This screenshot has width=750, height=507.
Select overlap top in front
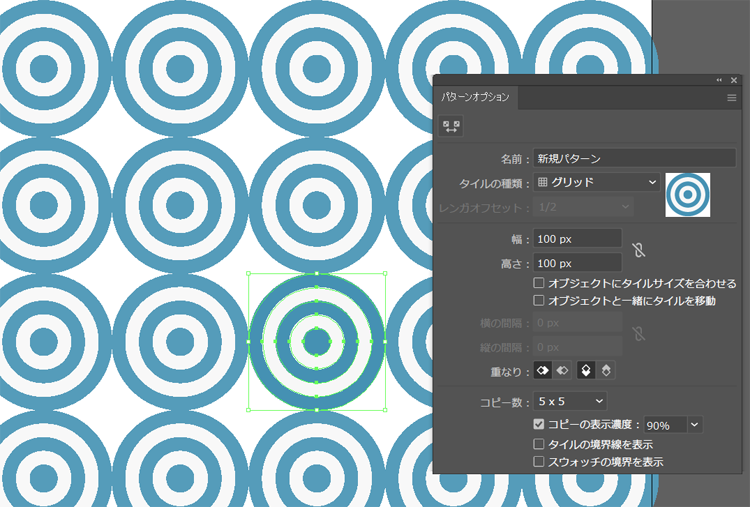586,370
